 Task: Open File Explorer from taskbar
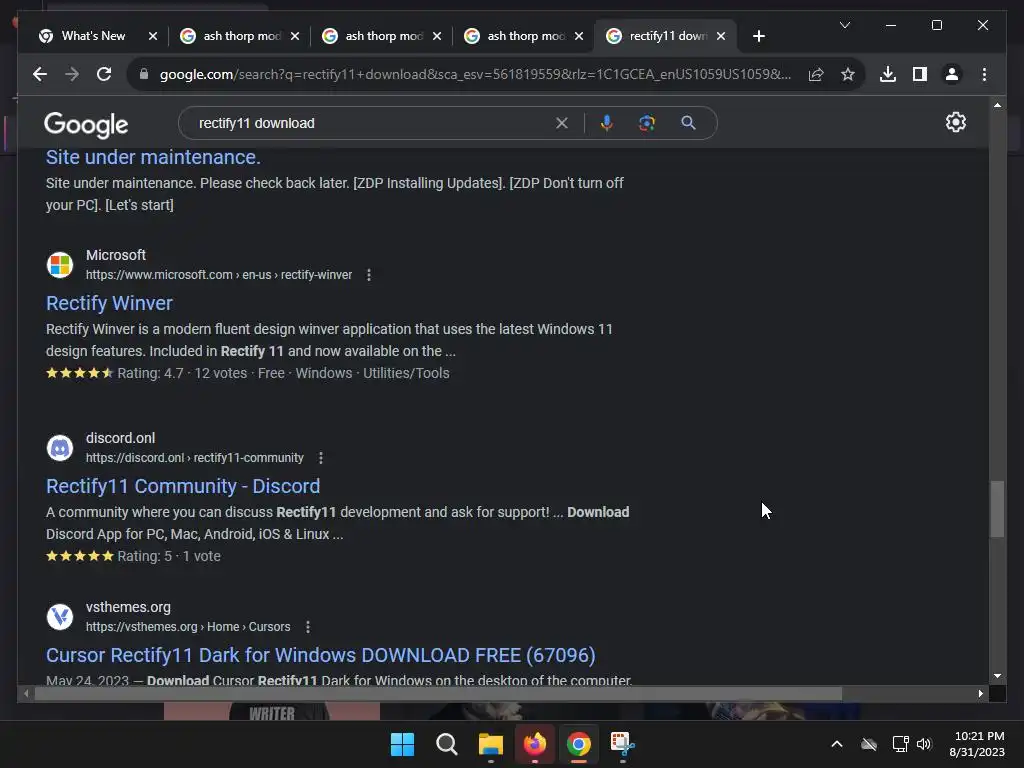pyautogui.click(x=490, y=744)
